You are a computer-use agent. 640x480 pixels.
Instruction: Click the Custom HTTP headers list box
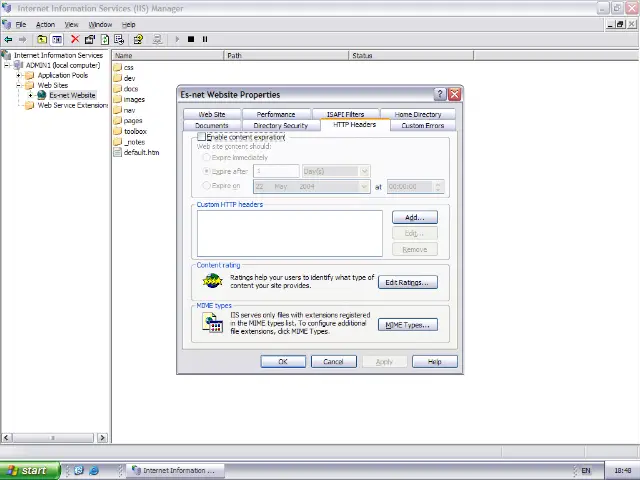[x=290, y=233]
